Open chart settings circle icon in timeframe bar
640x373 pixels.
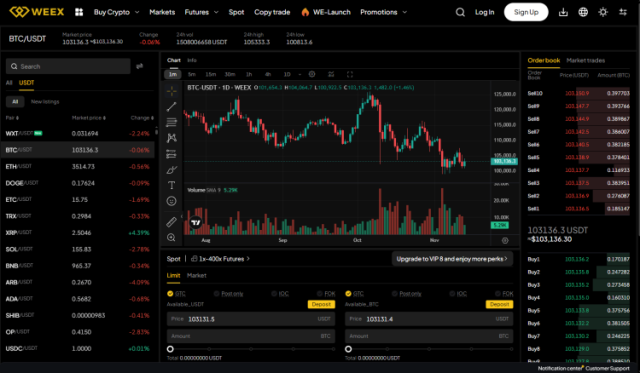[312, 74]
